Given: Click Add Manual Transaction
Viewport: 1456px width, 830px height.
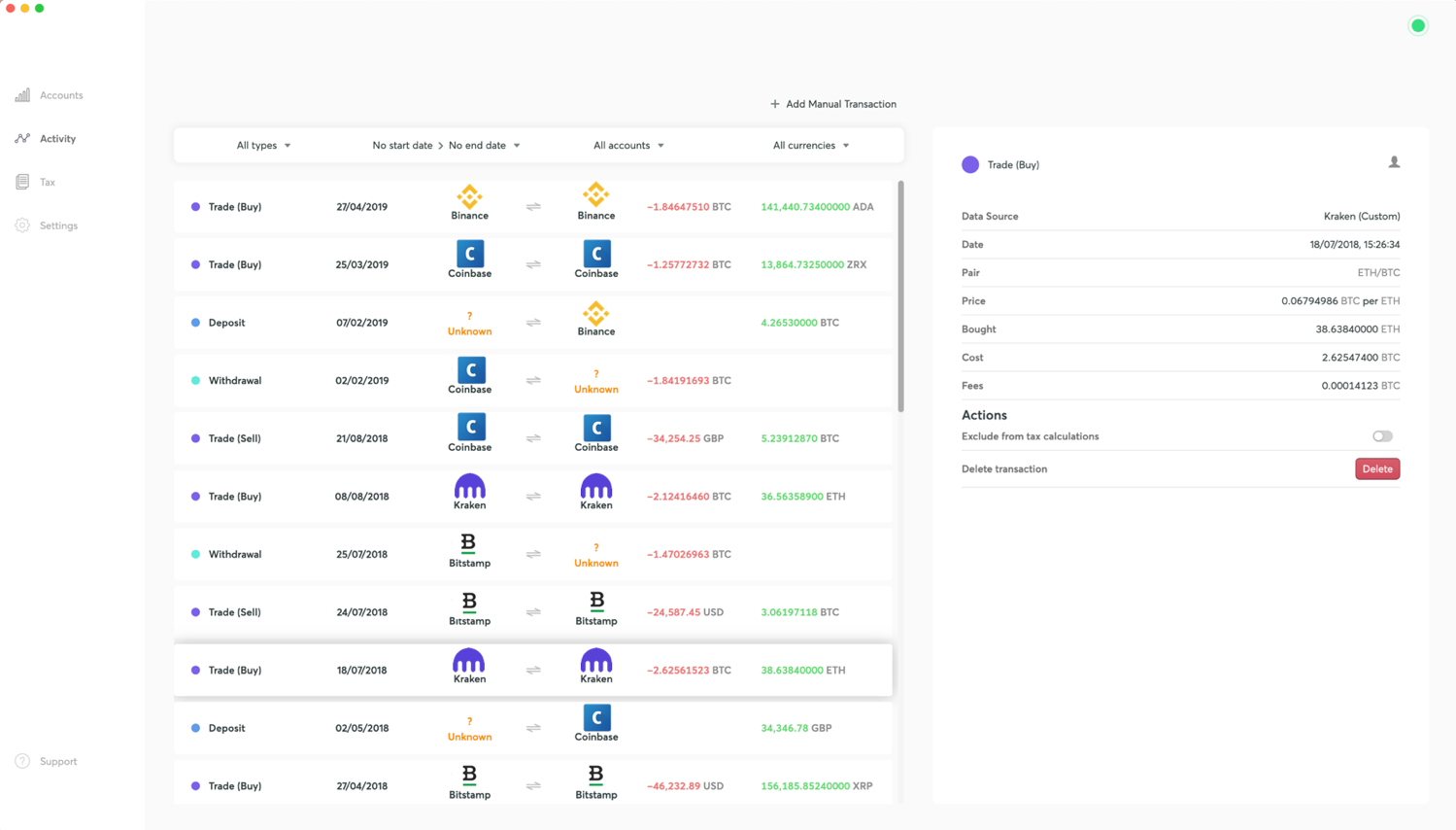Looking at the screenshot, I should [x=832, y=104].
